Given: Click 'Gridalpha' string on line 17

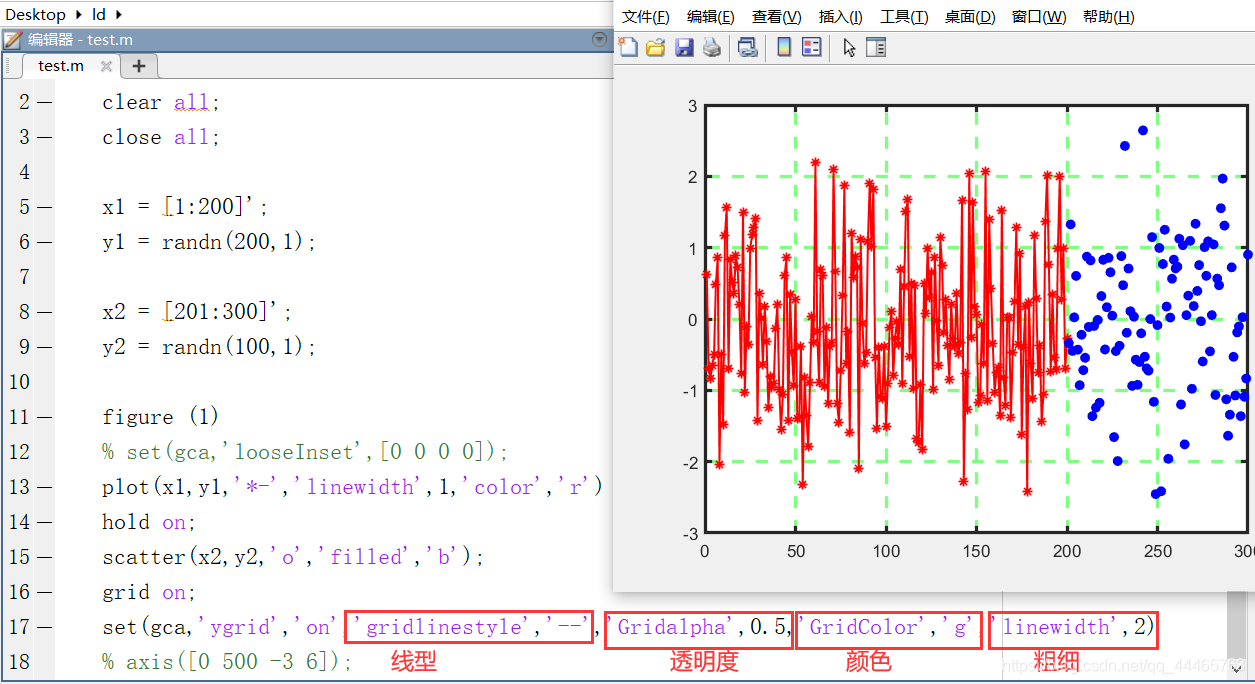Looking at the screenshot, I should pos(672,627).
